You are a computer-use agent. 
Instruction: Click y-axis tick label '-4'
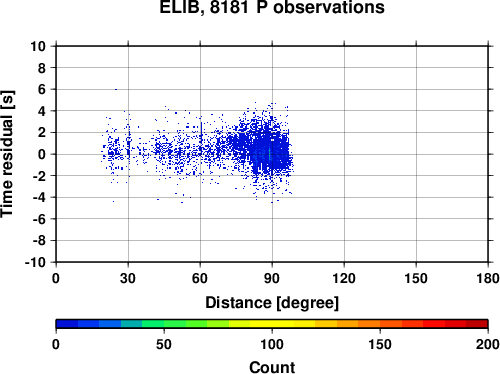[39, 197]
